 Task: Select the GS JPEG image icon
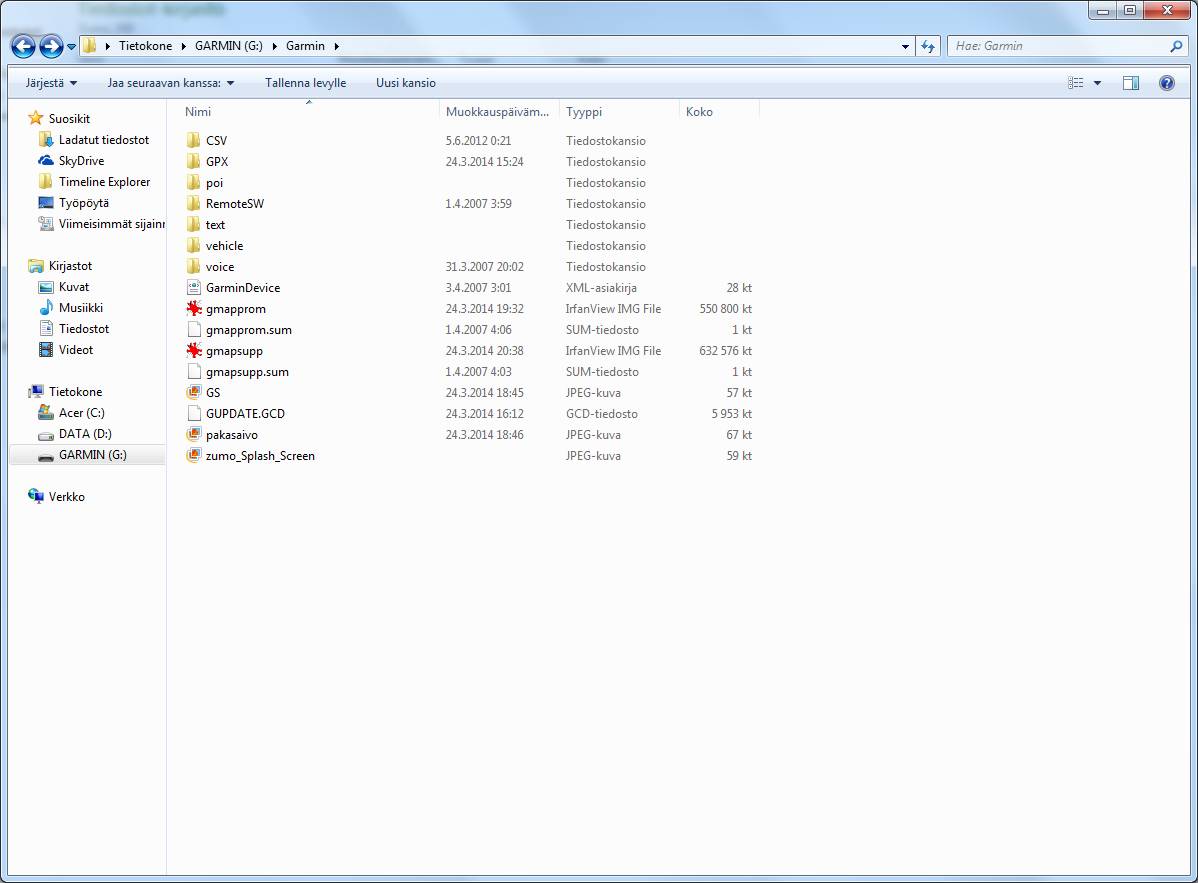[194, 393]
